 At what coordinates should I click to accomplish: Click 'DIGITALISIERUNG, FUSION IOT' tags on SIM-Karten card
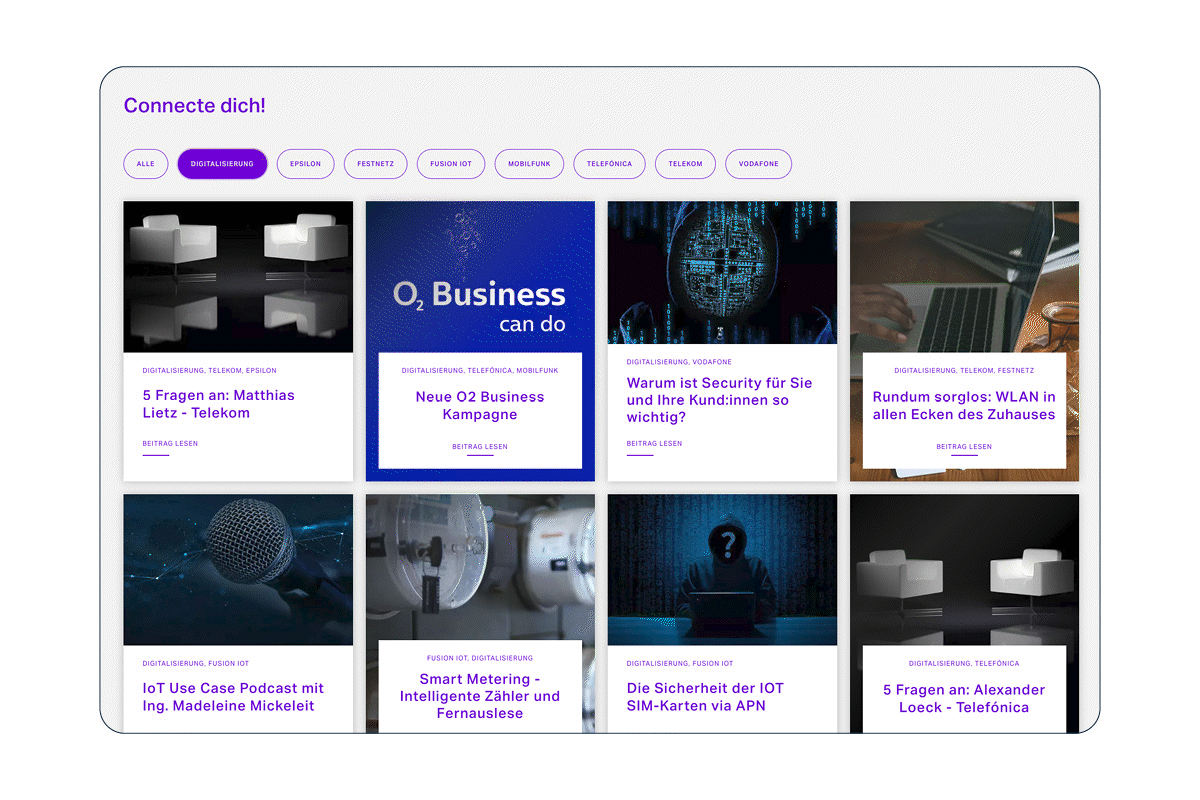coord(680,663)
